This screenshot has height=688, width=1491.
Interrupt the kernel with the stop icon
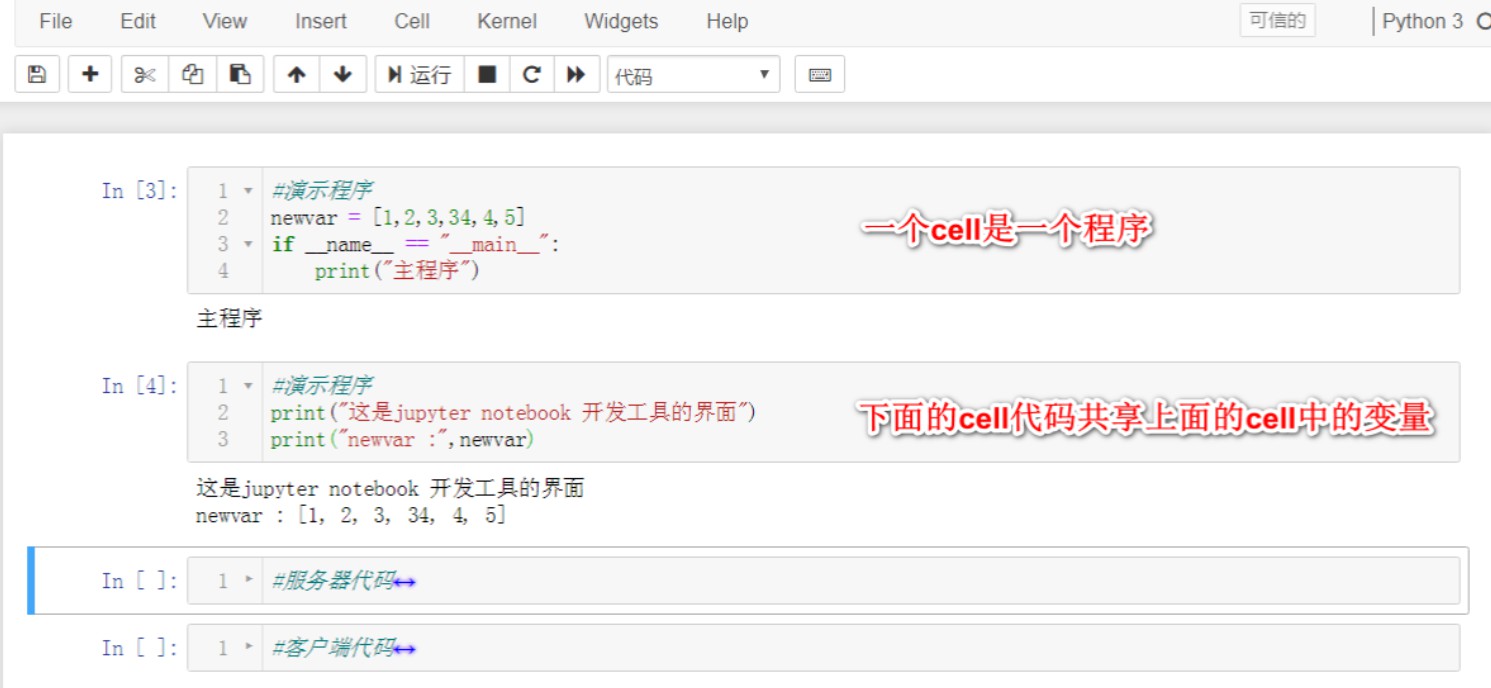coord(487,74)
